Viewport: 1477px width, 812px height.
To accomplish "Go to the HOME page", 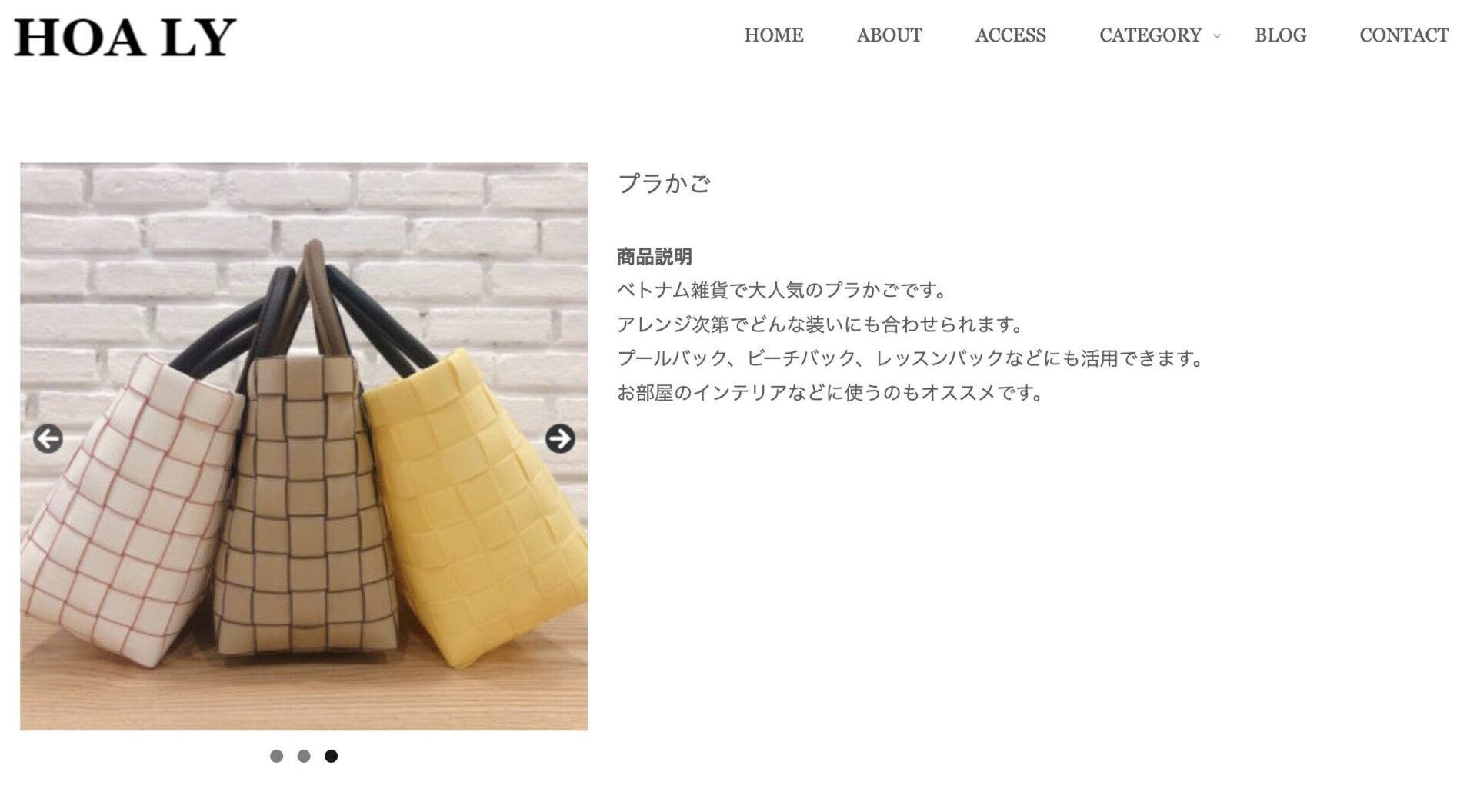I will (774, 35).
